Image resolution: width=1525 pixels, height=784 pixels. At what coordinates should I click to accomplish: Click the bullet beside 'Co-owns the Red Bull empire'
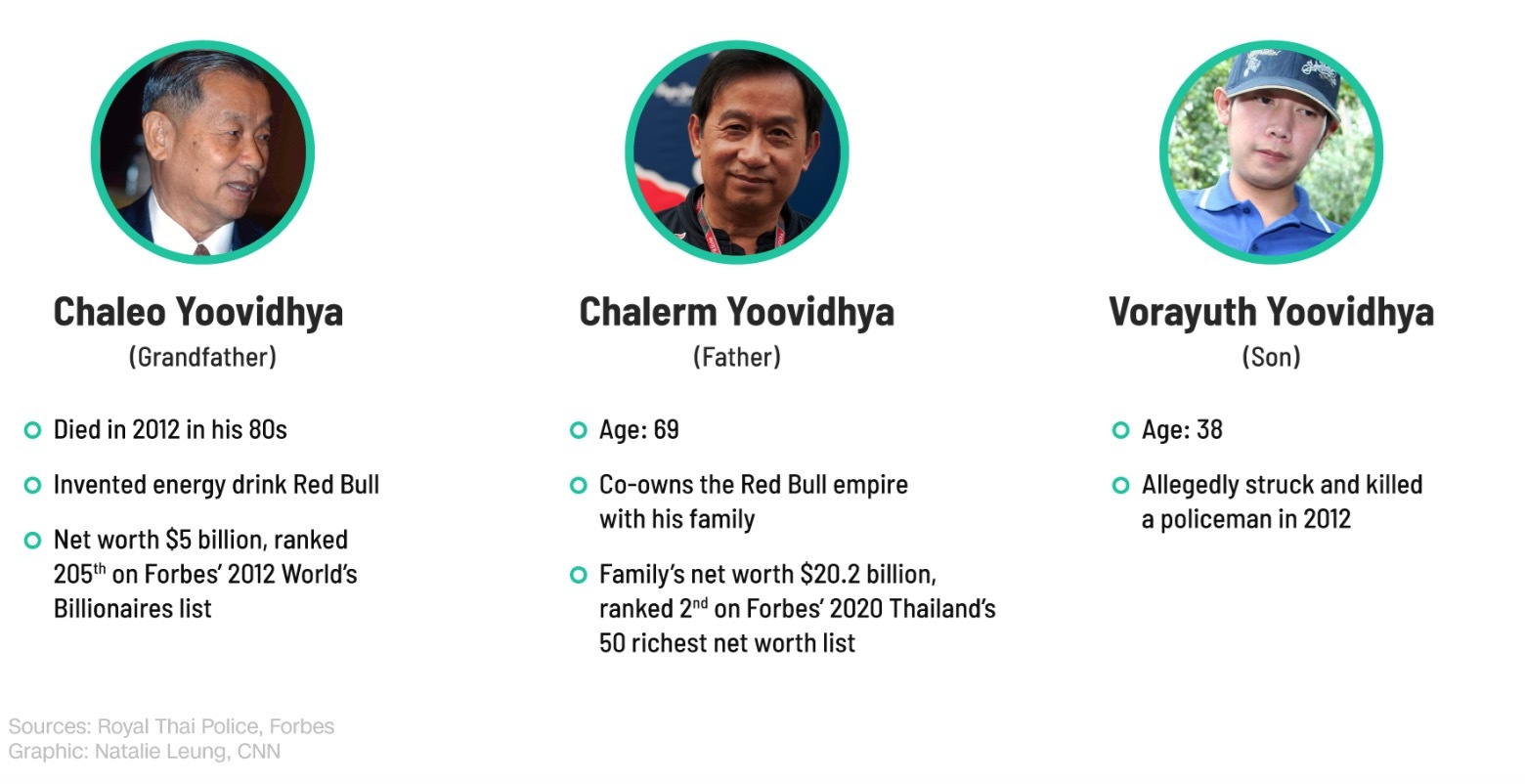click(578, 485)
